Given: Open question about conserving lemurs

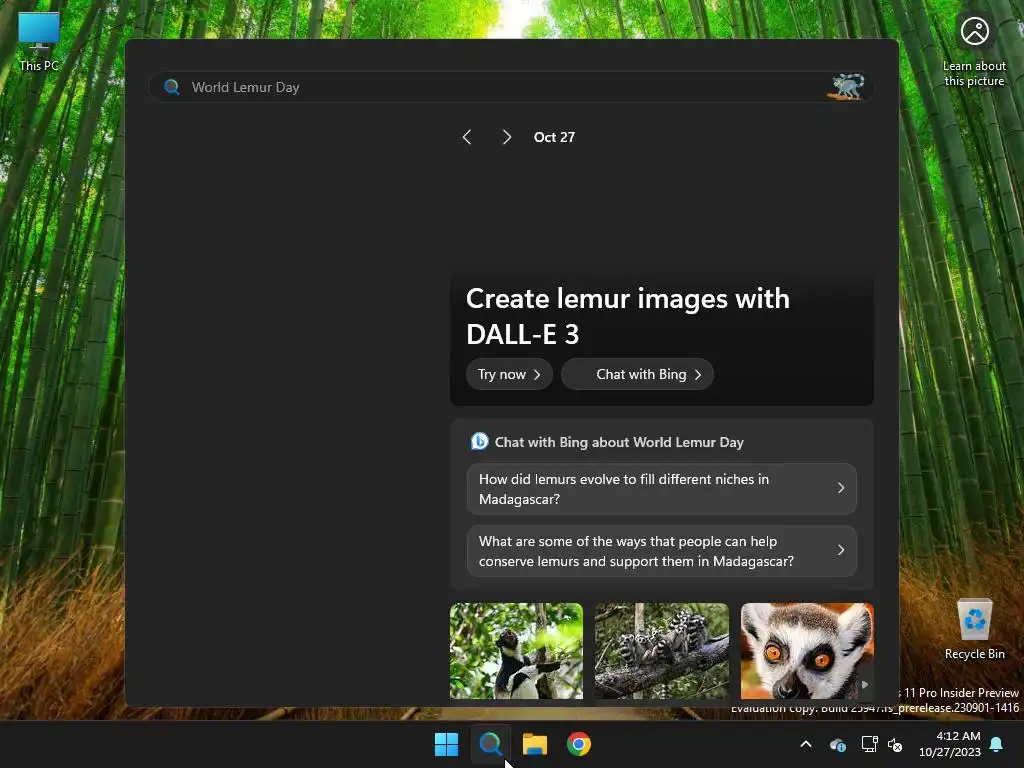Looking at the screenshot, I should (662, 551).
